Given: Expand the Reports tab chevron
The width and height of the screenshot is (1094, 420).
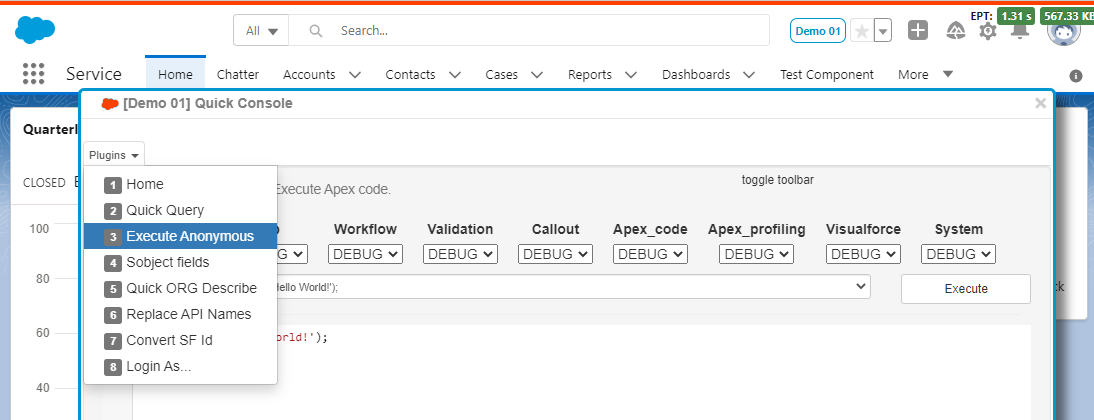Looking at the screenshot, I should click(x=631, y=74).
